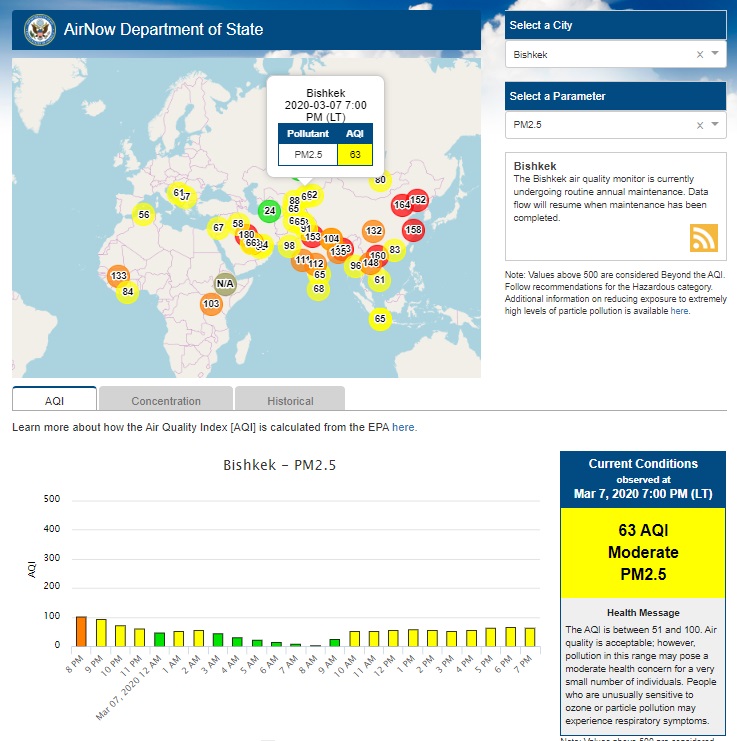Screen dimensions: 737x741
Task: Click the Department of State seal logo
Action: tap(39, 29)
